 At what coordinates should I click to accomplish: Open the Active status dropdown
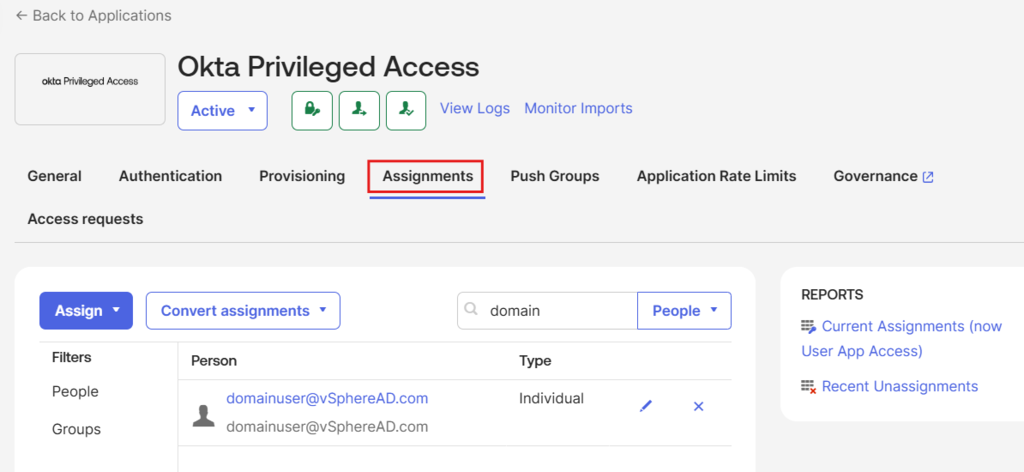click(223, 111)
